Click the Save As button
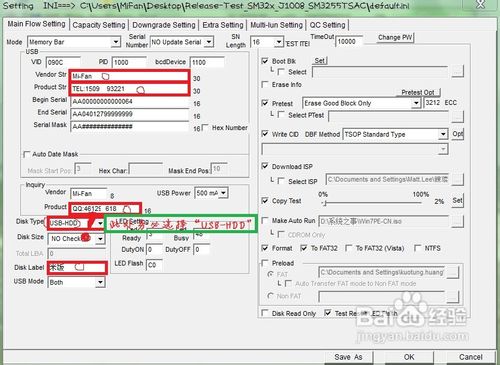Screen dimensions: 500x365 pyautogui.click(x=348, y=357)
